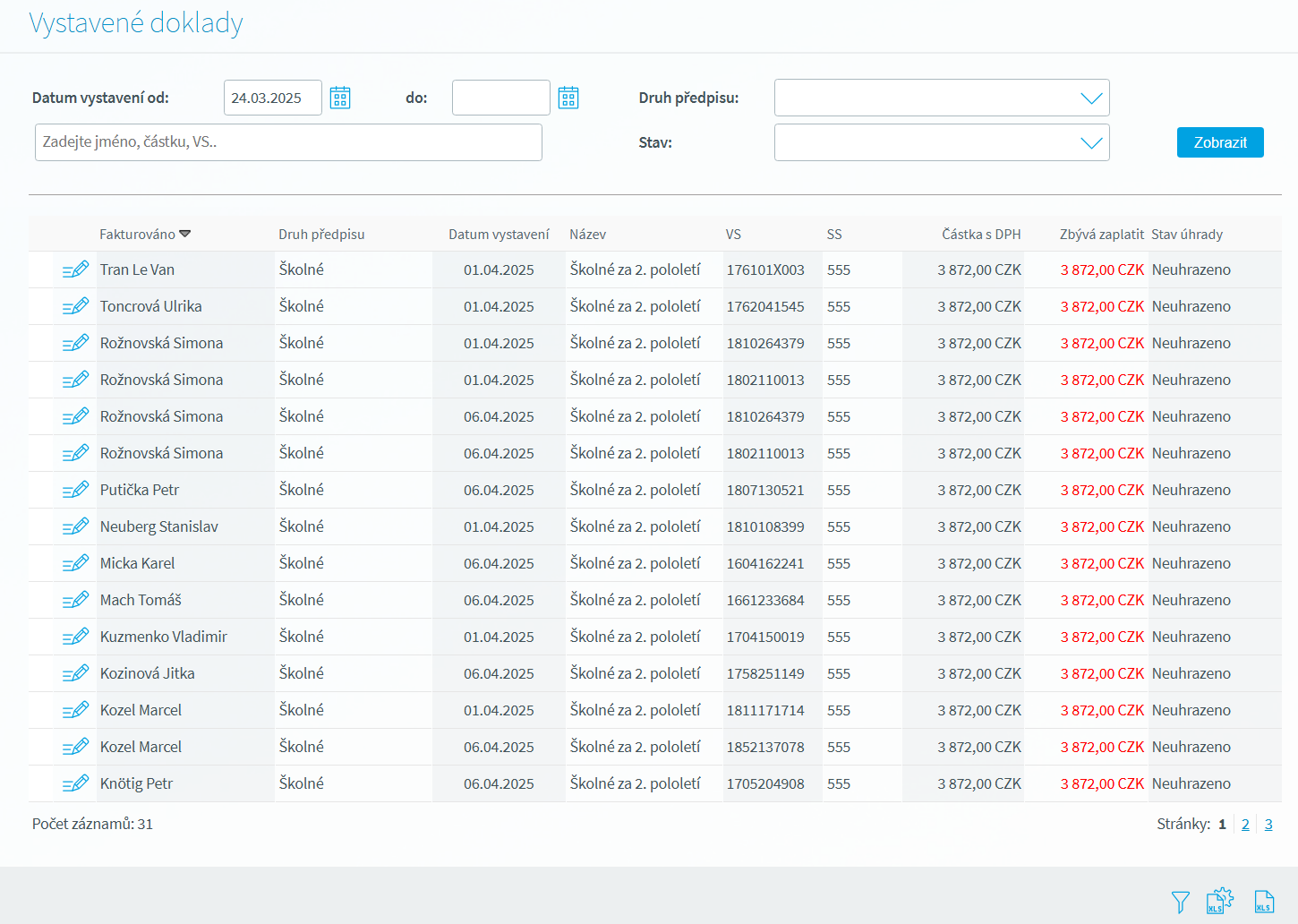The height and width of the screenshot is (924, 1298).
Task: Click the name Tran Le Van
Action: pyautogui.click(x=137, y=269)
